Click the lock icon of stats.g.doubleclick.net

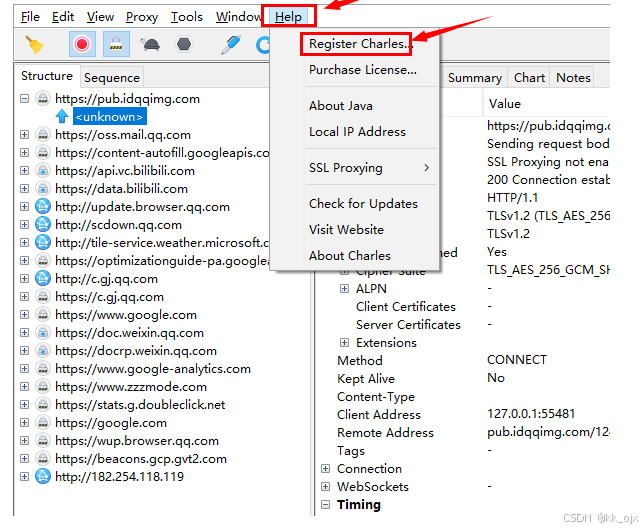pyautogui.click(x=43, y=405)
